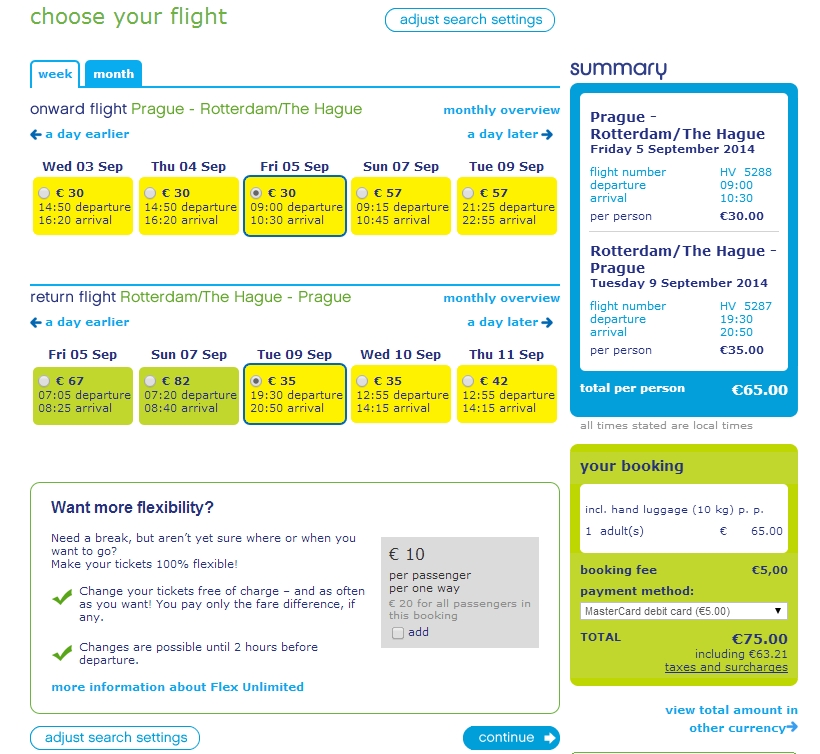The image size is (820, 754).
Task: Click the bottom adjust search settings button
Action: (x=115, y=738)
